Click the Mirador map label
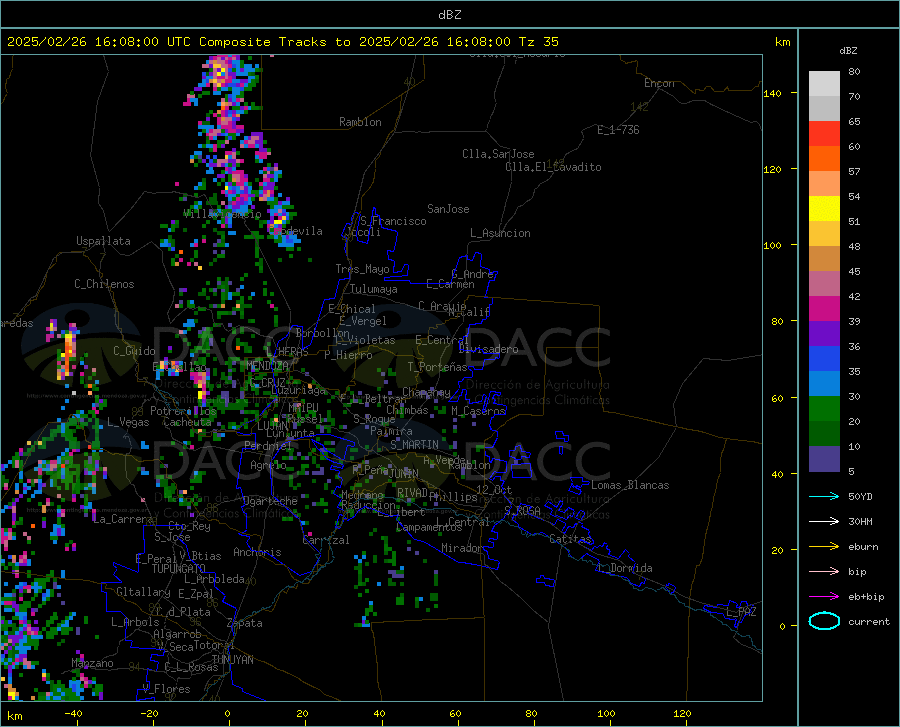 tap(461, 548)
